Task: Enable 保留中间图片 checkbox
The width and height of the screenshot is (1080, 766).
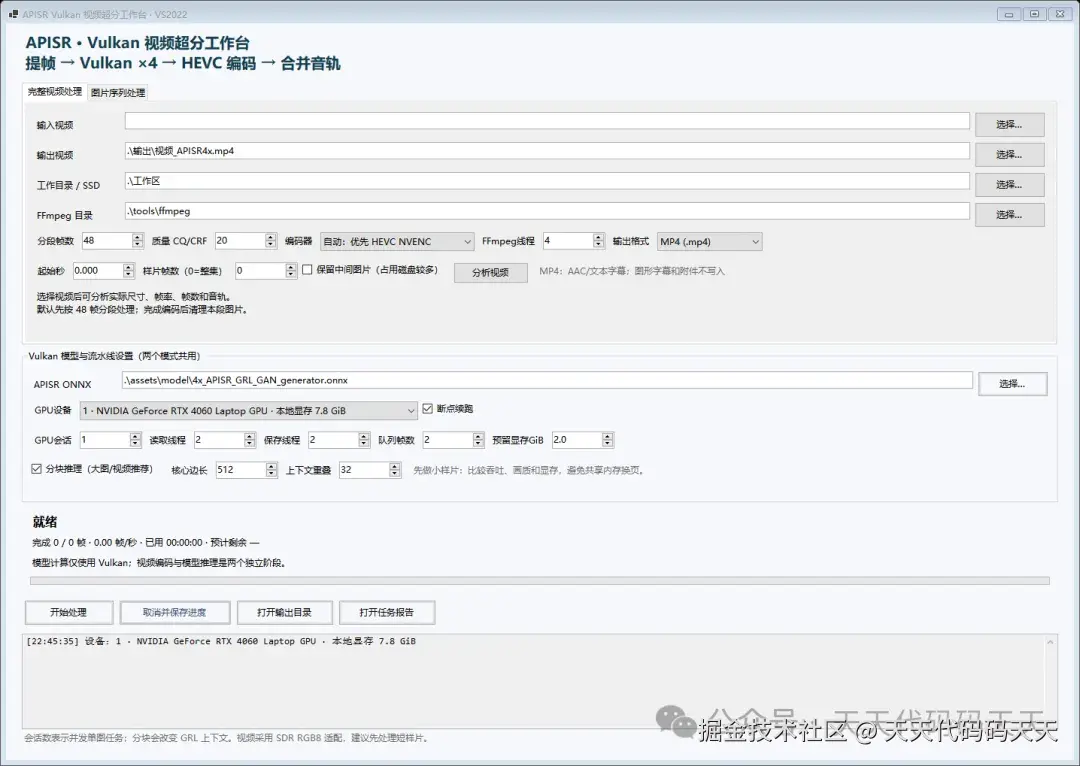Action: coord(307,269)
